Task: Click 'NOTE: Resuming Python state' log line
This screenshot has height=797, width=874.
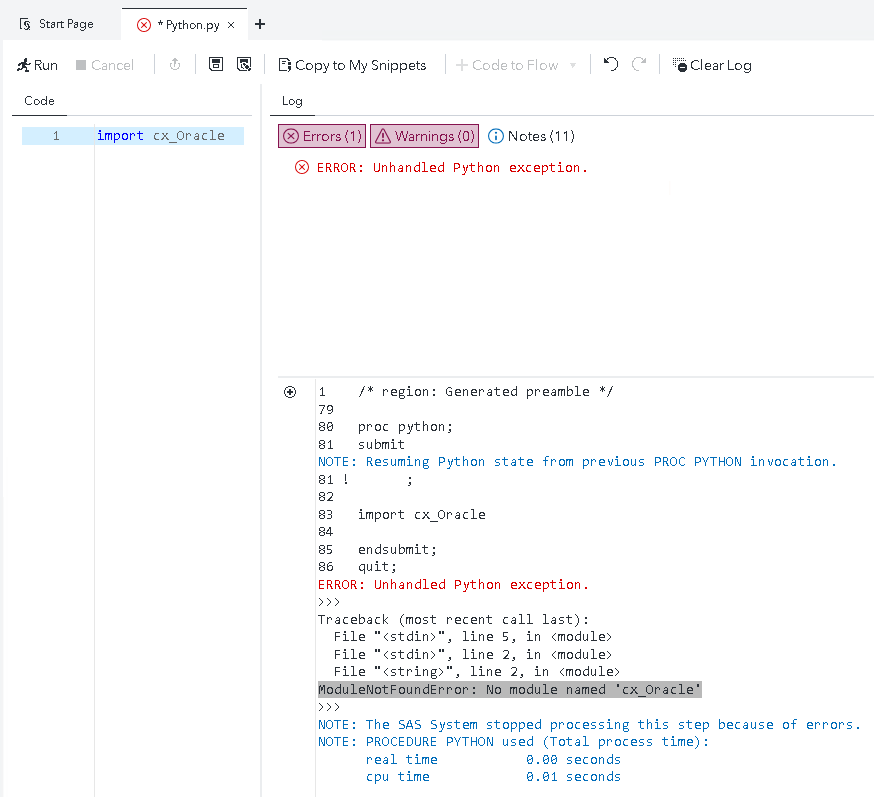Action: coord(577,461)
